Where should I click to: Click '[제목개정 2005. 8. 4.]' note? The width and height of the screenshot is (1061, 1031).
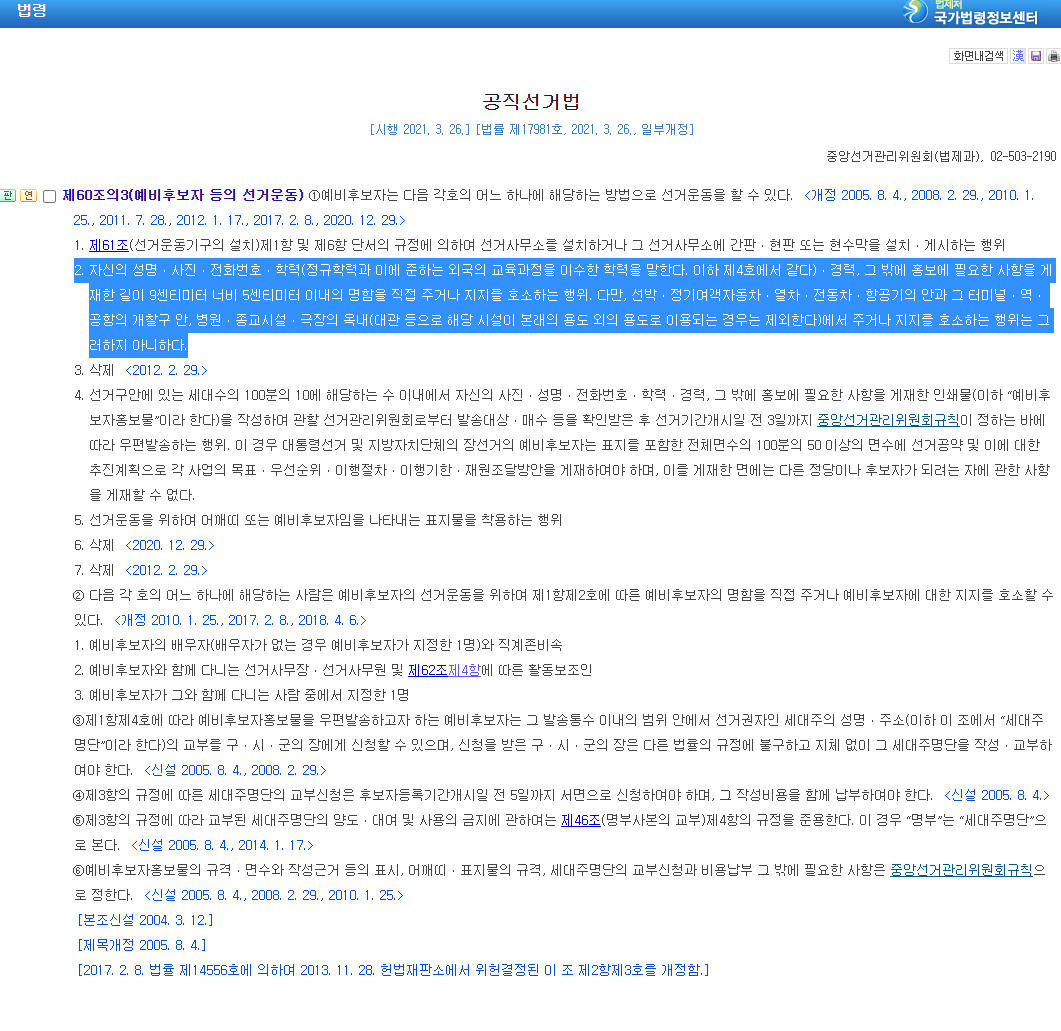(142, 945)
